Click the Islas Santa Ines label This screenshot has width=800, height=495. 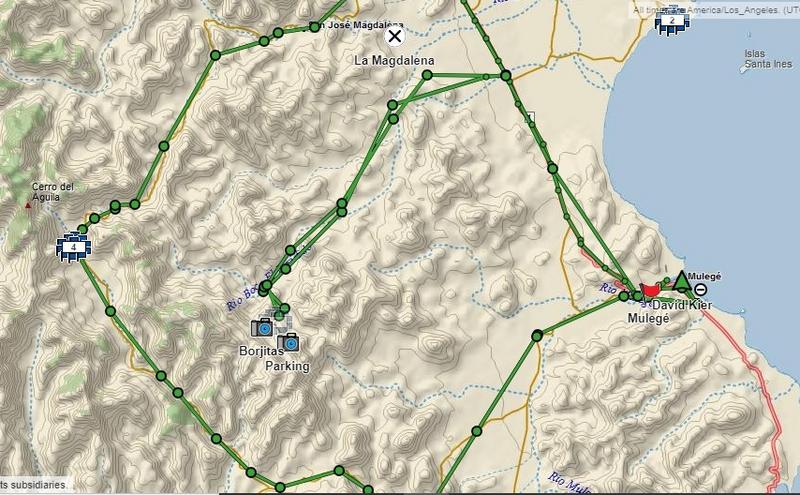pos(768,59)
